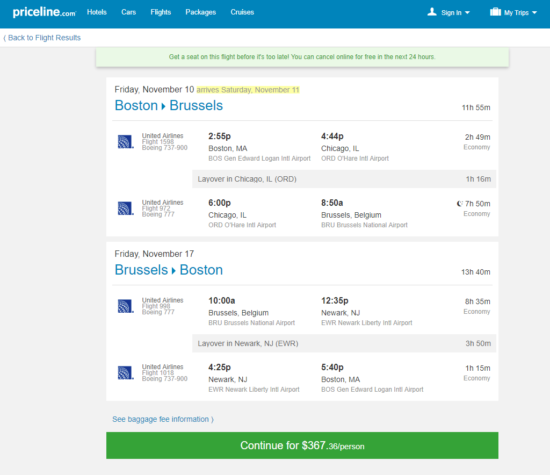Continue for $367.36 per person
The image size is (550, 475).
(x=302, y=446)
